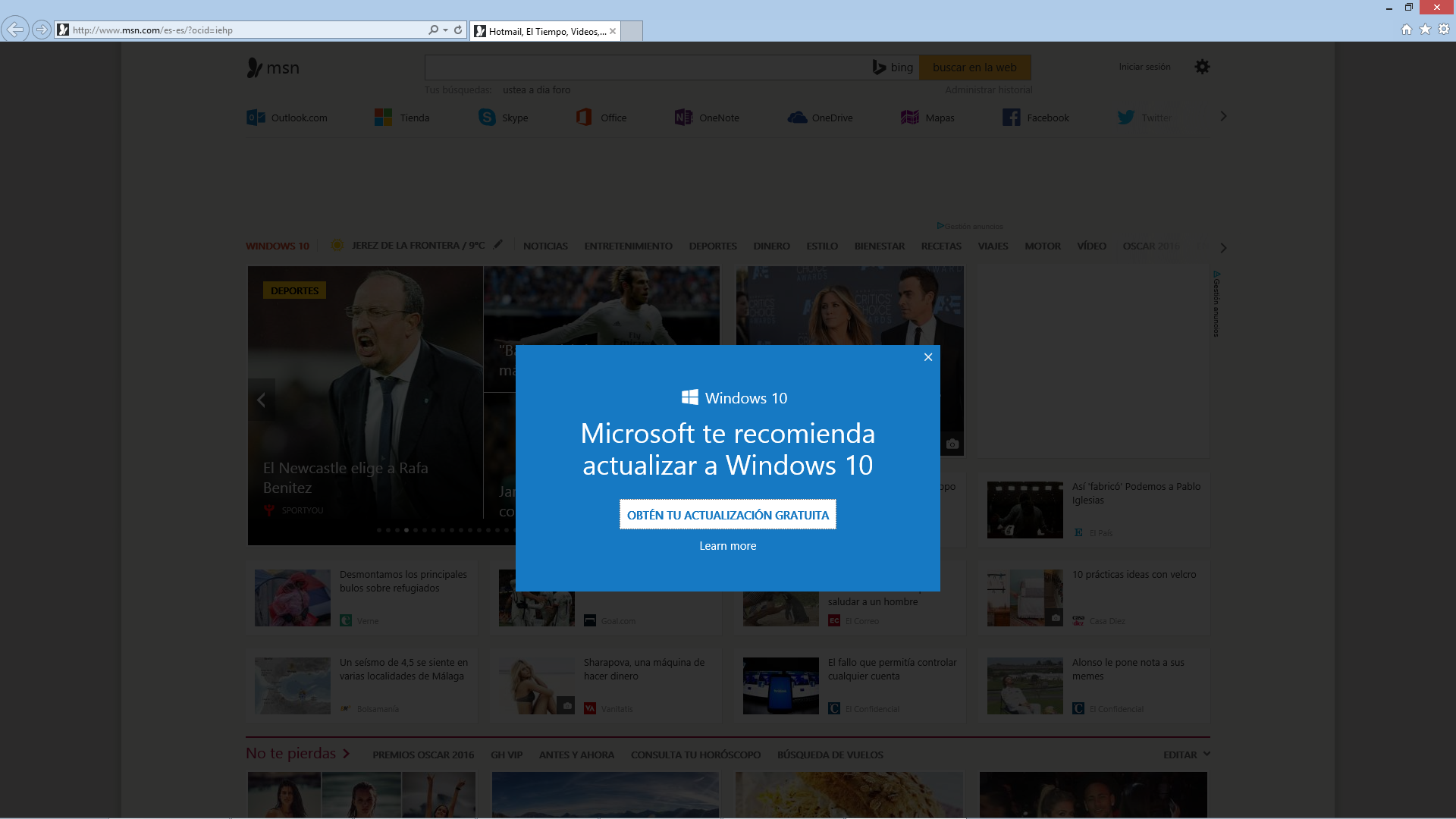The image size is (1456, 819).
Task: Open CONSULTA TU HORÓSCOPO tab
Action: 695,755
